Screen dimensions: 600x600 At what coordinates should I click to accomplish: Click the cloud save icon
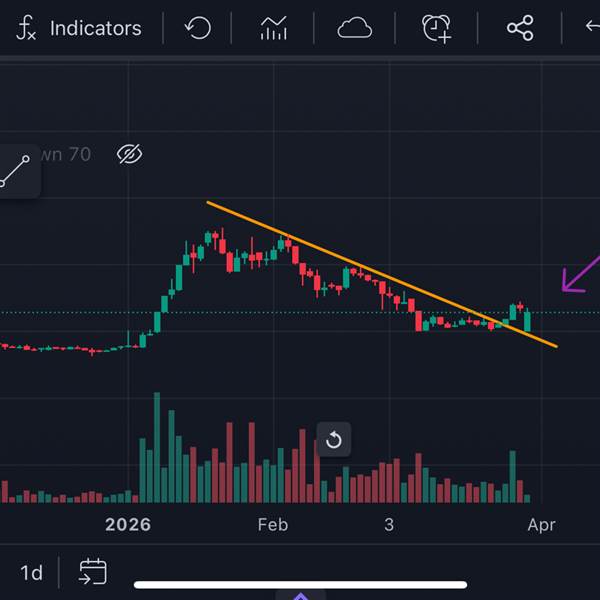(354, 28)
